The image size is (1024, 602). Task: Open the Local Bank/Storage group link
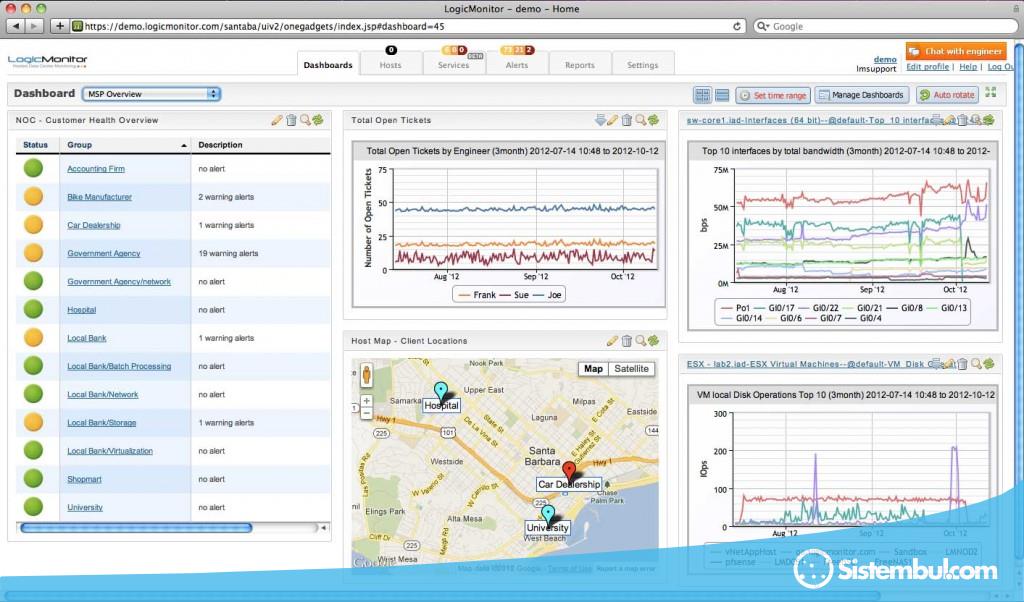[x=102, y=422]
